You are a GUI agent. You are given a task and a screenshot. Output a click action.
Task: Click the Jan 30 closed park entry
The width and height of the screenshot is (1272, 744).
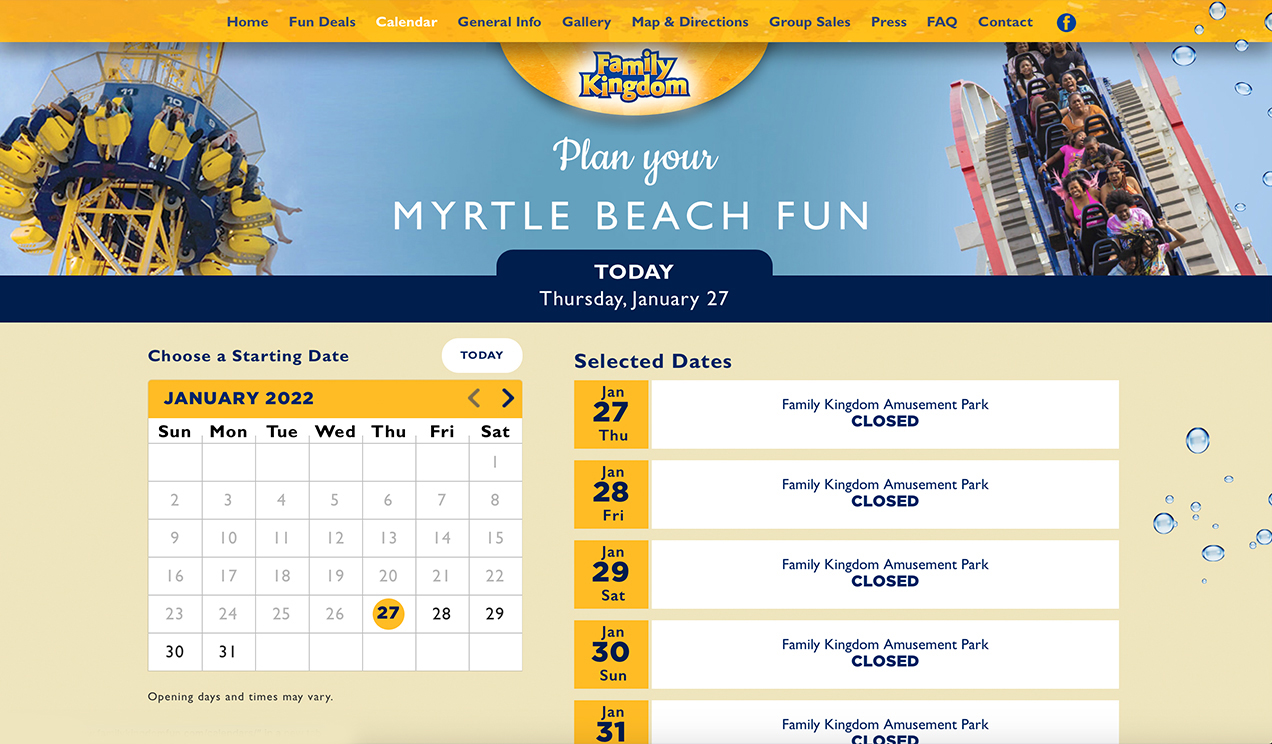tap(885, 654)
